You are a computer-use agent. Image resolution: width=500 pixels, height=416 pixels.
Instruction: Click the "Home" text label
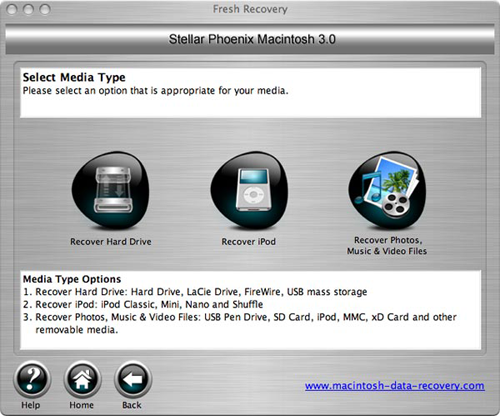click(x=81, y=405)
